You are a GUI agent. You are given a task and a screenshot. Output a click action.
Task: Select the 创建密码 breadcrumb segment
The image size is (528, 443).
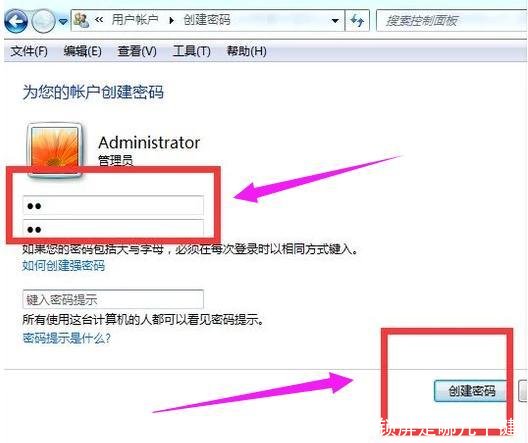coord(207,20)
